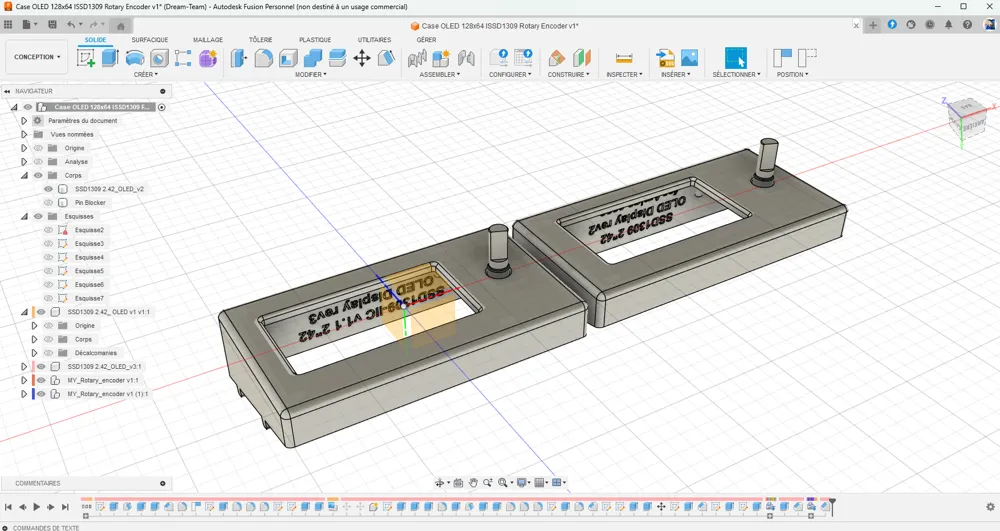
Task: Click the Save disk icon
Action: click(52, 25)
